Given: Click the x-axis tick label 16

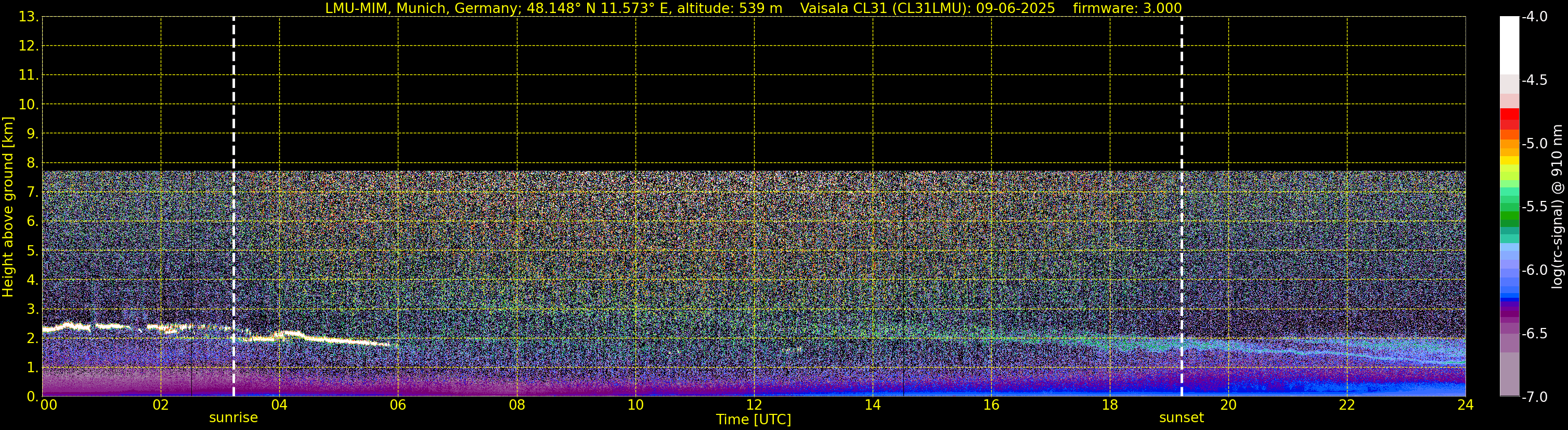Looking at the screenshot, I should point(992,405).
